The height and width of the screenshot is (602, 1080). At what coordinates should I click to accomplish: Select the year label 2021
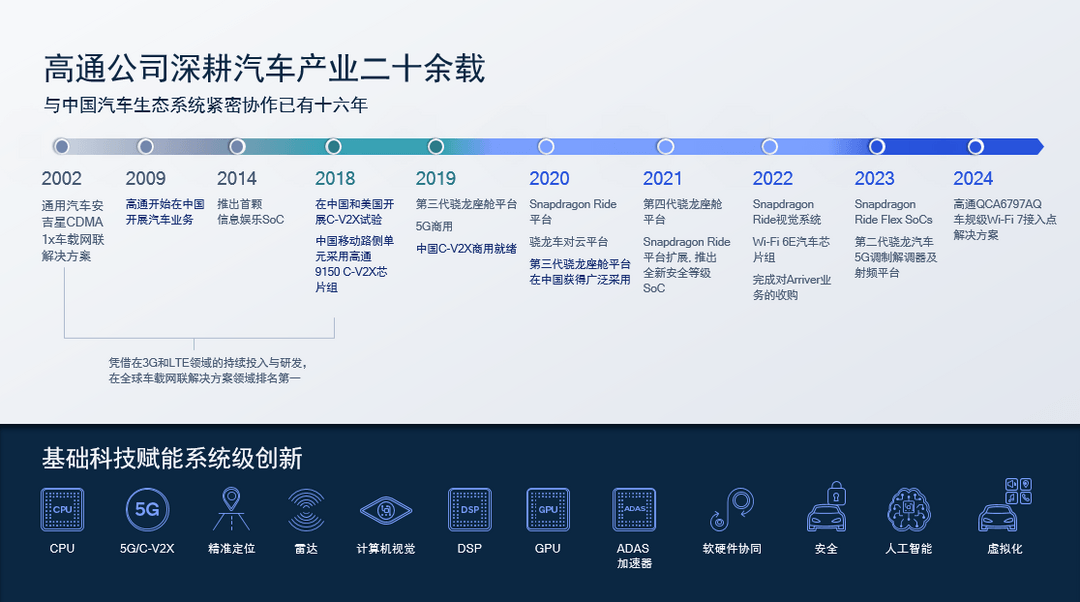663,179
